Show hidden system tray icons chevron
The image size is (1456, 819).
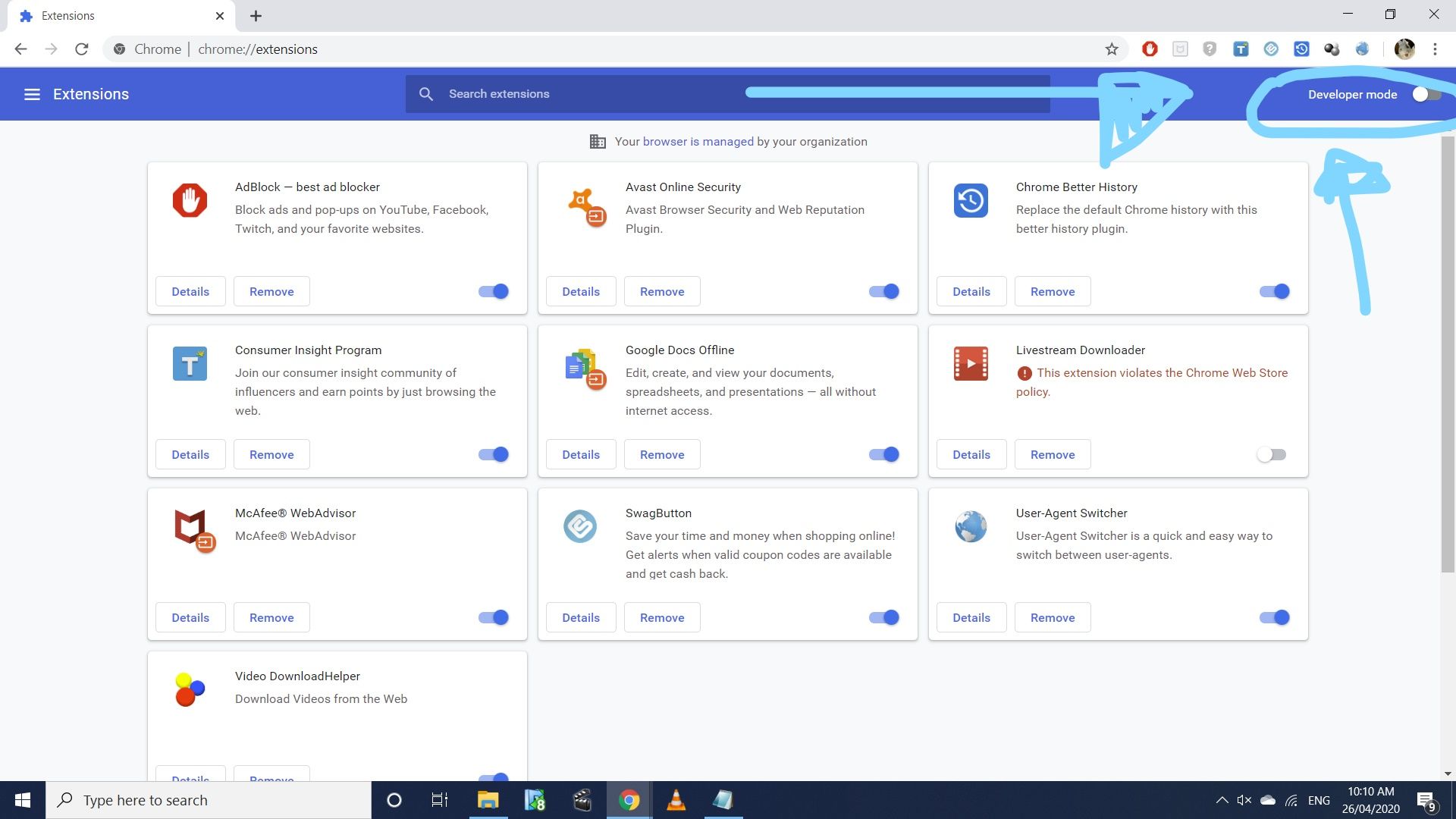(x=1222, y=800)
